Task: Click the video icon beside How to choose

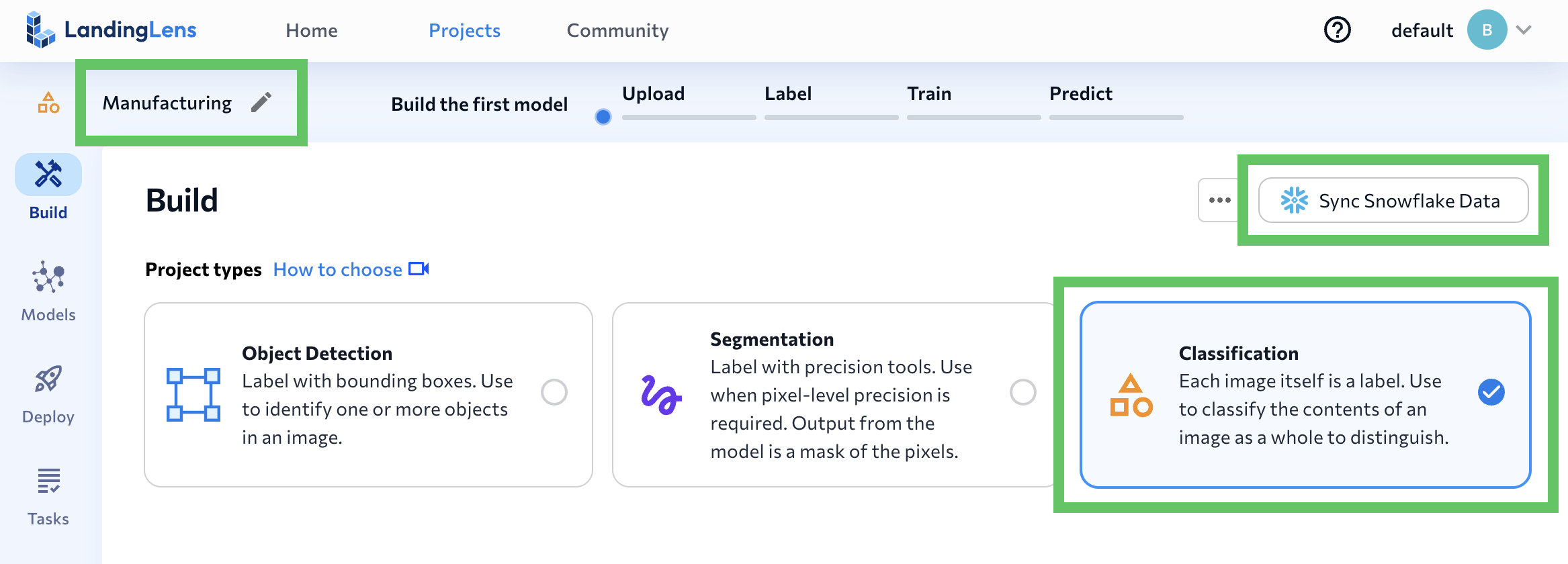Action: tap(419, 269)
